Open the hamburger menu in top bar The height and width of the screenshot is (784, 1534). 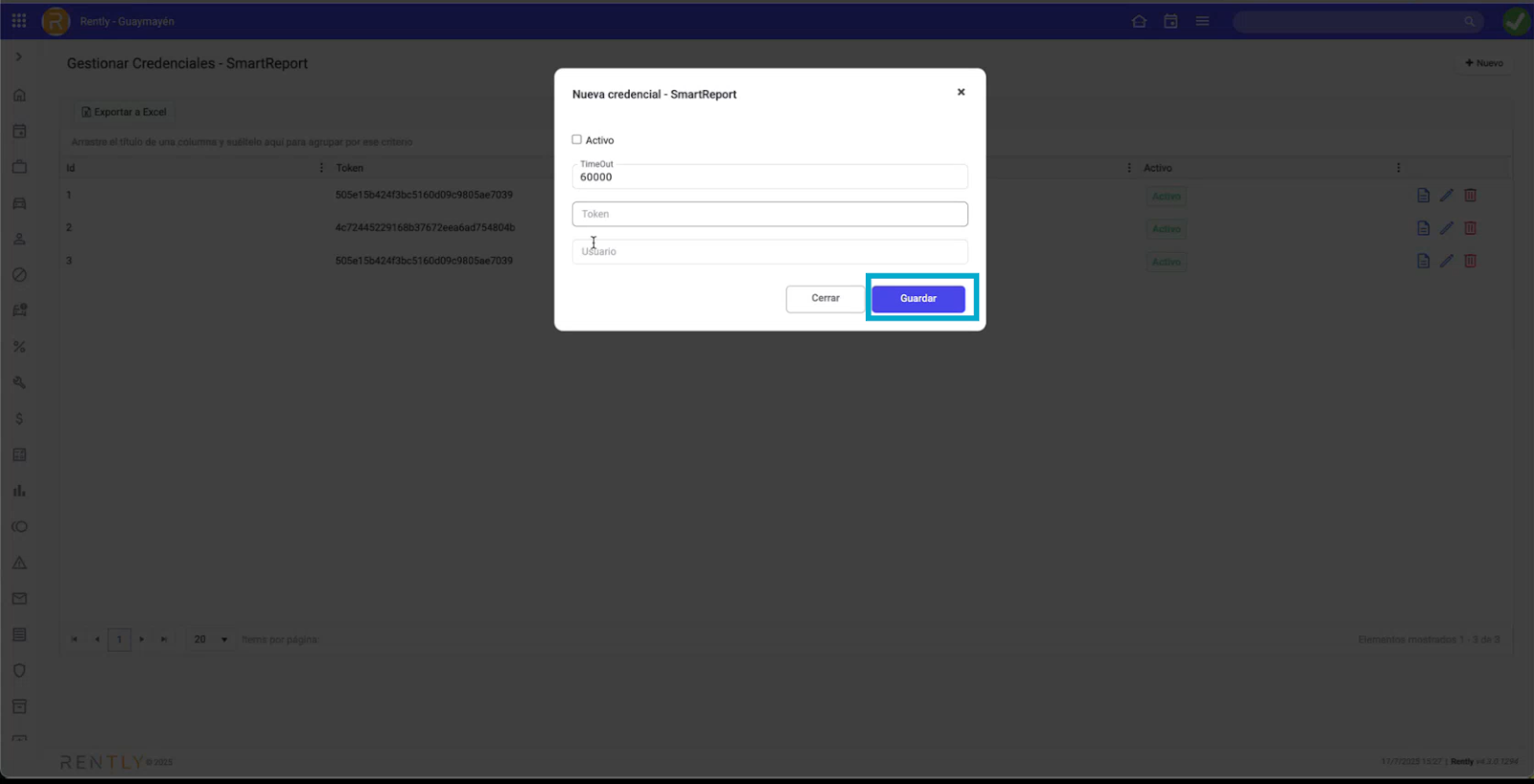tap(1202, 21)
